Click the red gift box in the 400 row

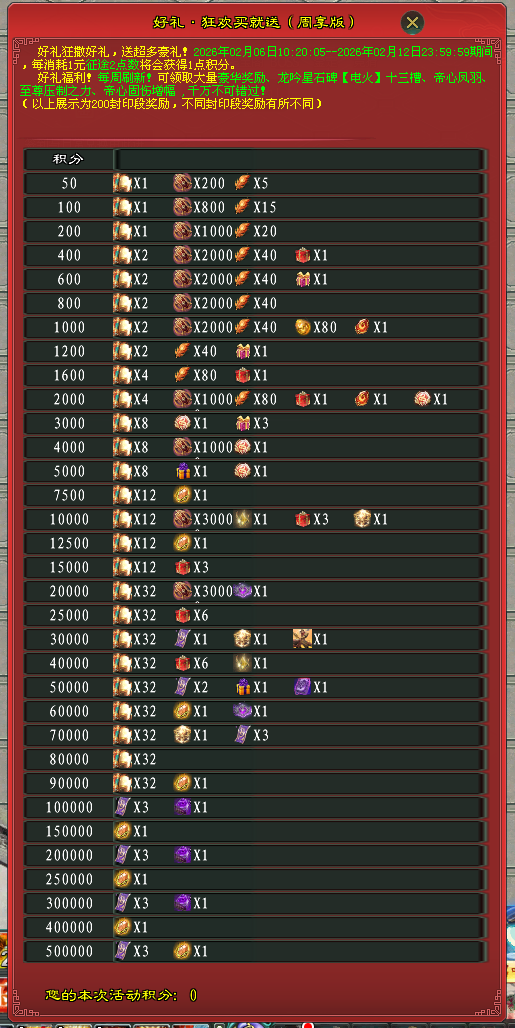coord(303,255)
